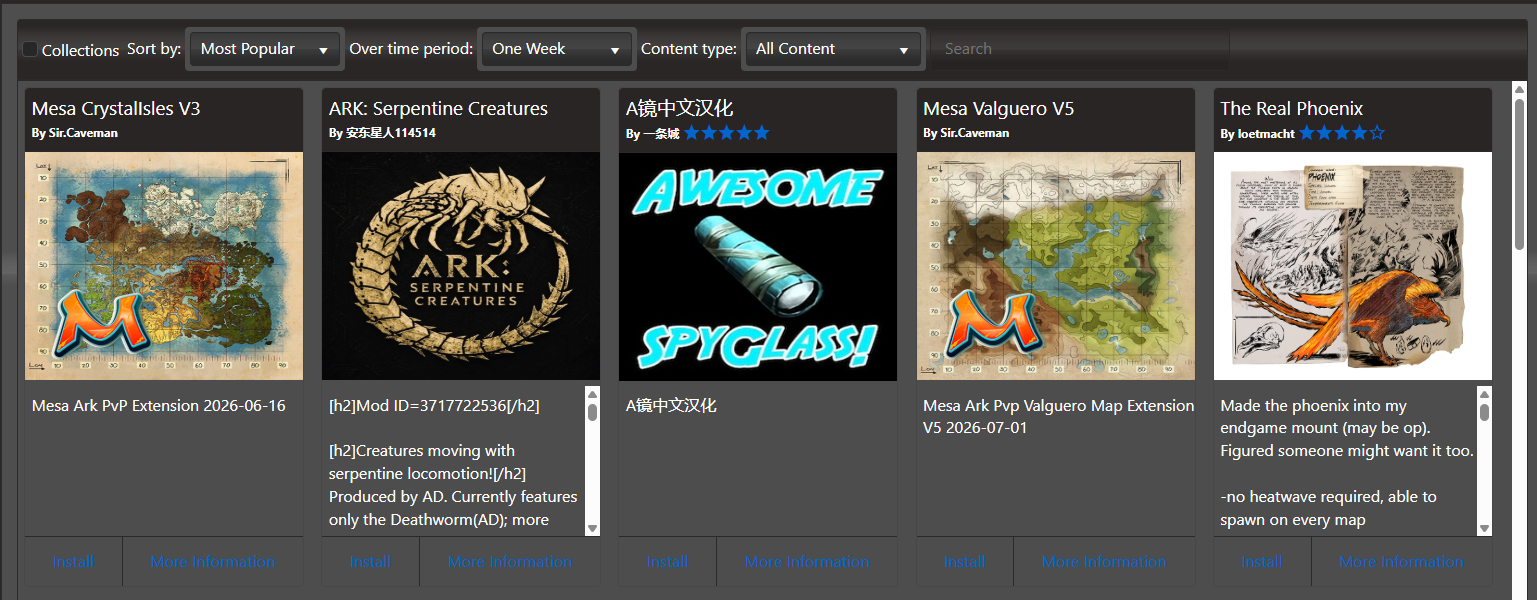Click the A镜中文汉化 card title

[679, 108]
